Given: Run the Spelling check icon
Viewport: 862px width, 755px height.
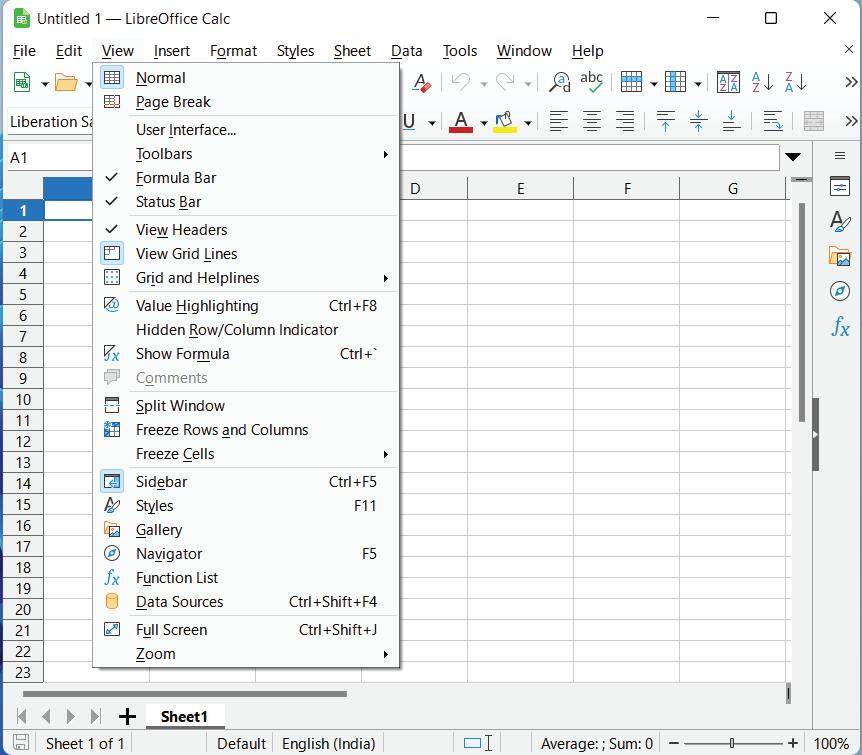Looking at the screenshot, I should (x=592, y=82).
